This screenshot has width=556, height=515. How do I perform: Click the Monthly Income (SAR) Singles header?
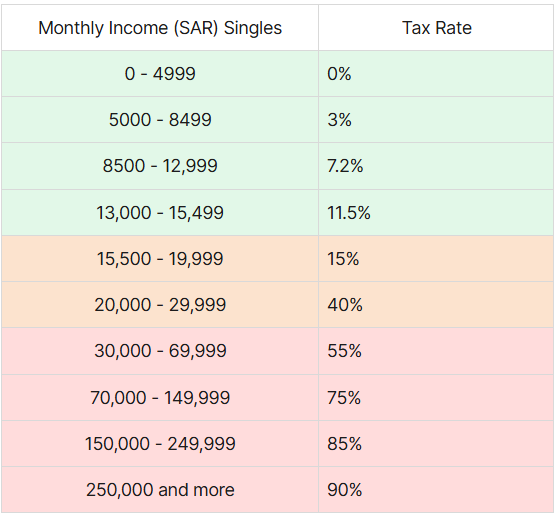click(x=160, y=28)
